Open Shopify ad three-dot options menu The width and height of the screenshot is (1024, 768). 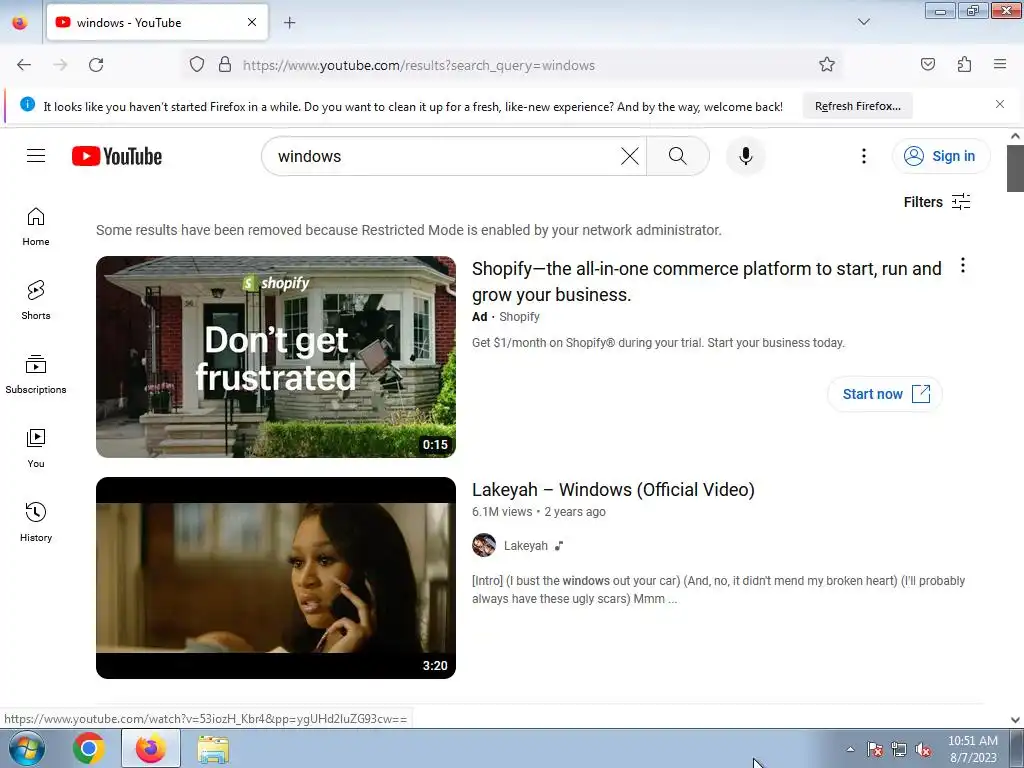tap(963, 265)
